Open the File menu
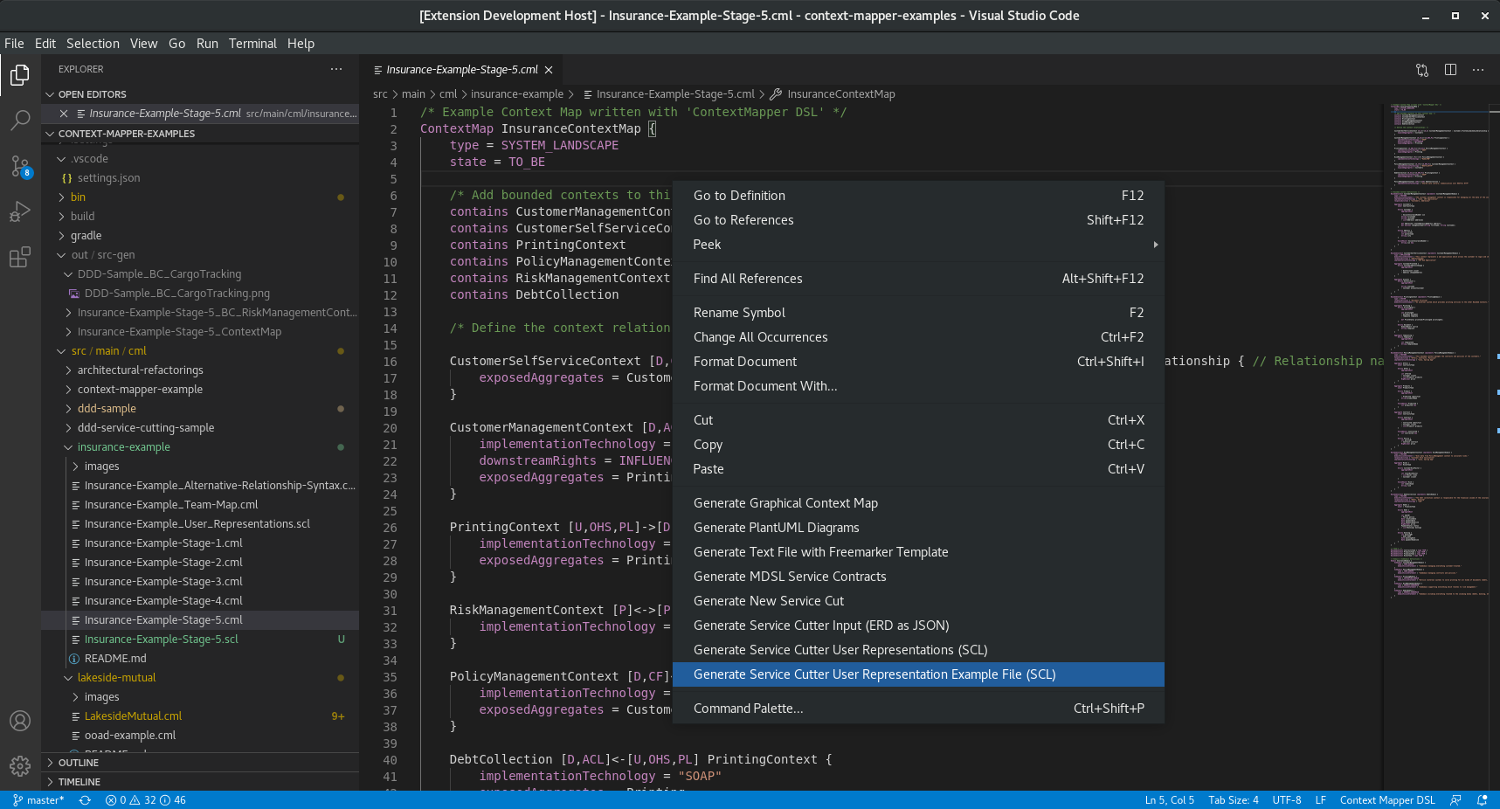The image size is (1500, 809). [14, 43]
